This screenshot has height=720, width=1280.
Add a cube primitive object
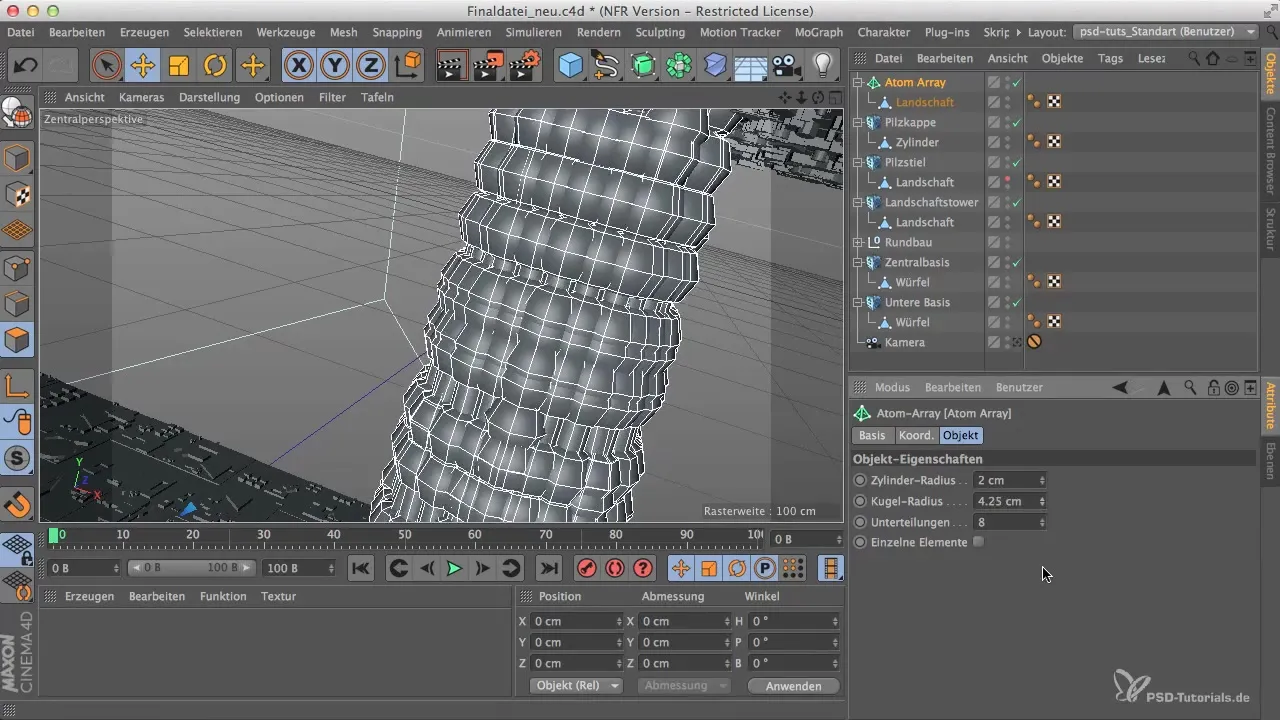(570, 66)
